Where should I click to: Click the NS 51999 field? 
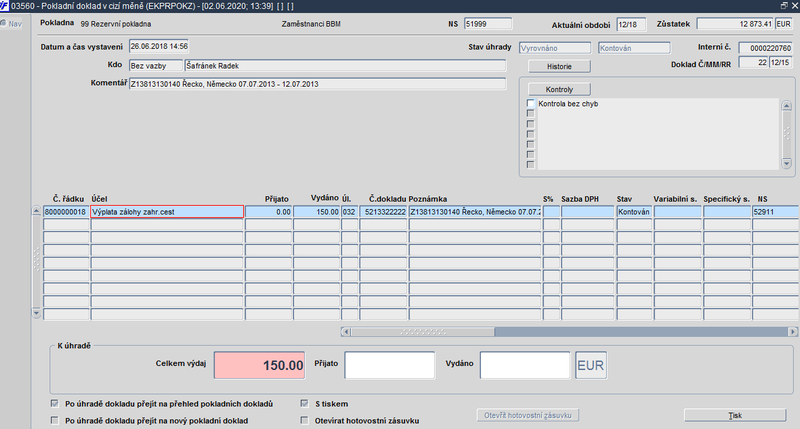488,24
